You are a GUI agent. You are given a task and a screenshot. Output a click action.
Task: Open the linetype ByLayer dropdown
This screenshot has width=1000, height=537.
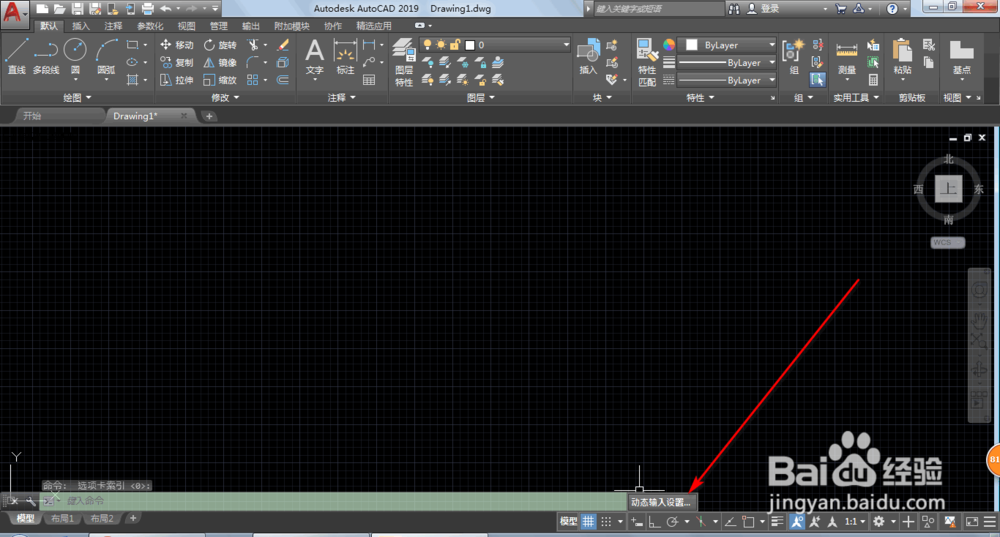(x=727, y=80)
